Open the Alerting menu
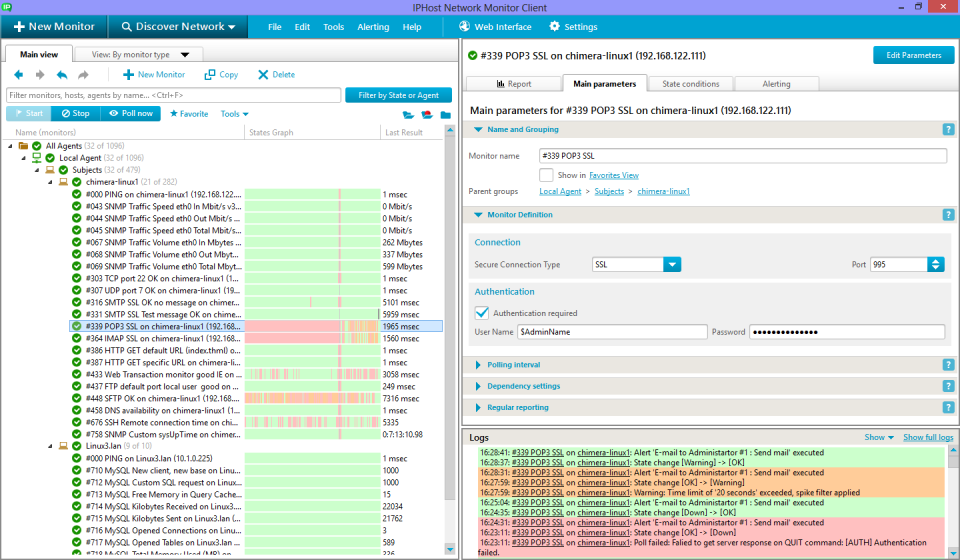This screenshot has height=560, width=960. [x=373, y=27]
